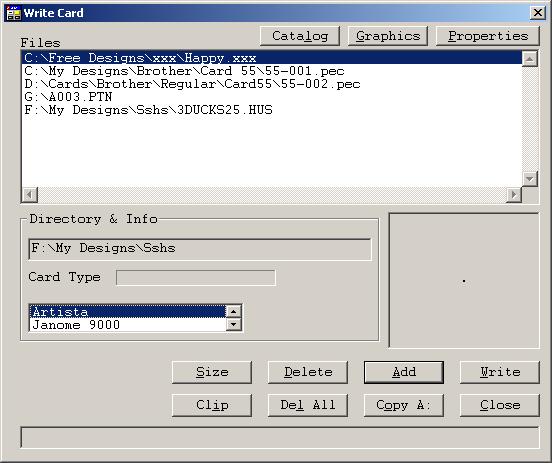Show the file Properties
The height and width of the screenshot is (463, 552).
[x=488, y=36]
